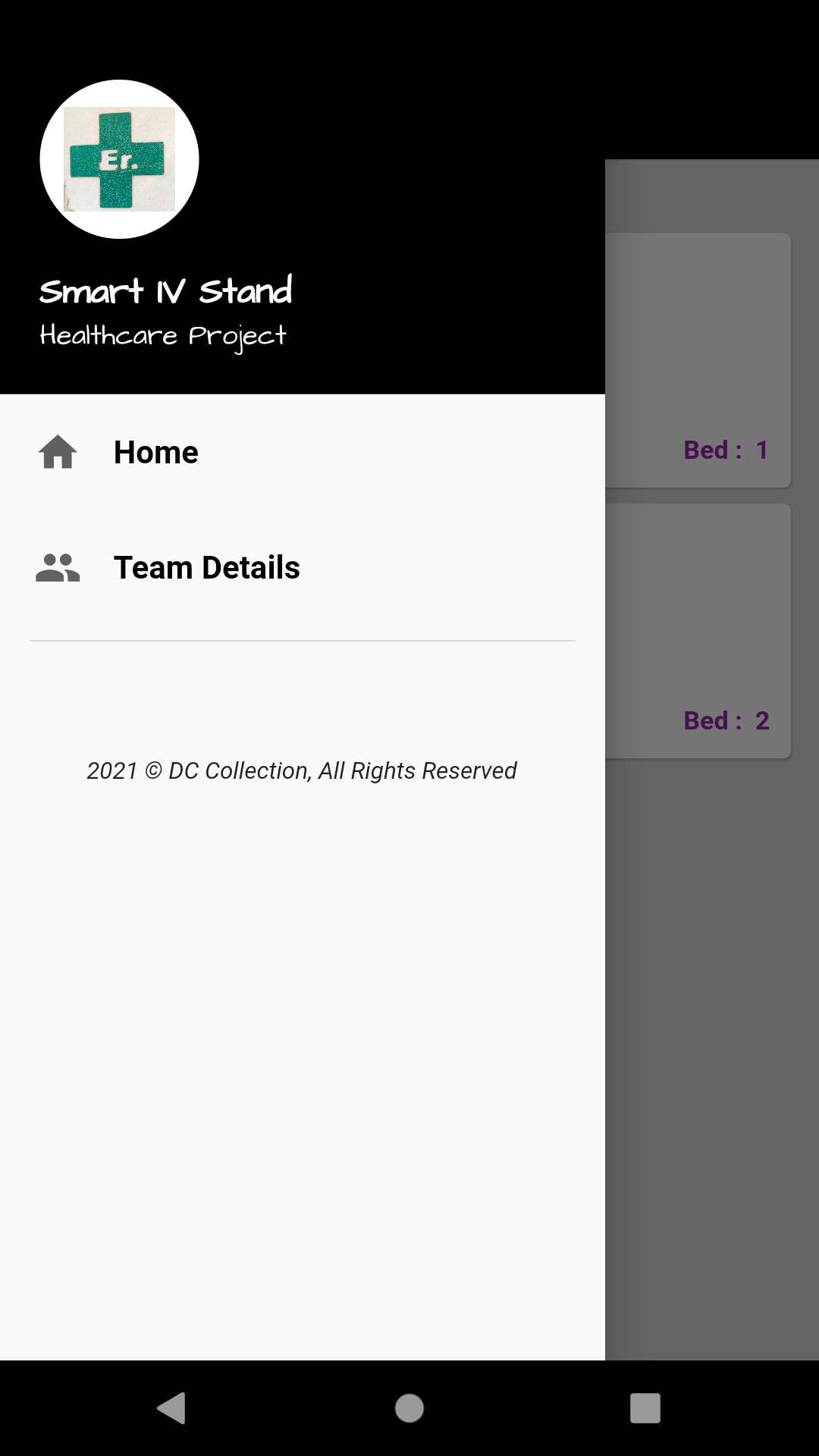
Task: Tap the Bed : 1 label text
Action: click(x=726, y=449)
